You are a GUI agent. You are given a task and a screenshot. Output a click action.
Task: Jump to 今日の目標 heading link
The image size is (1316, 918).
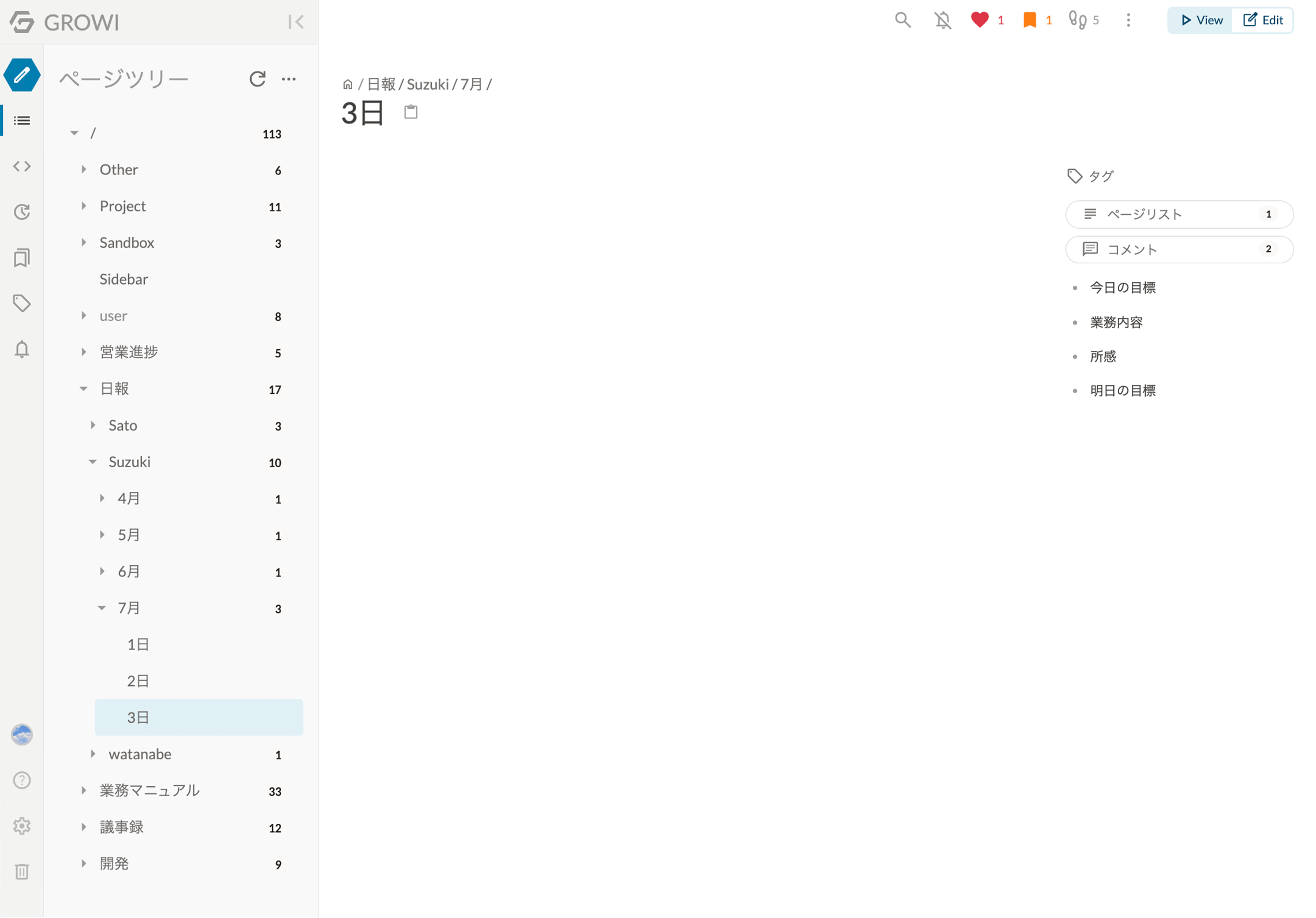(1123, 288)
